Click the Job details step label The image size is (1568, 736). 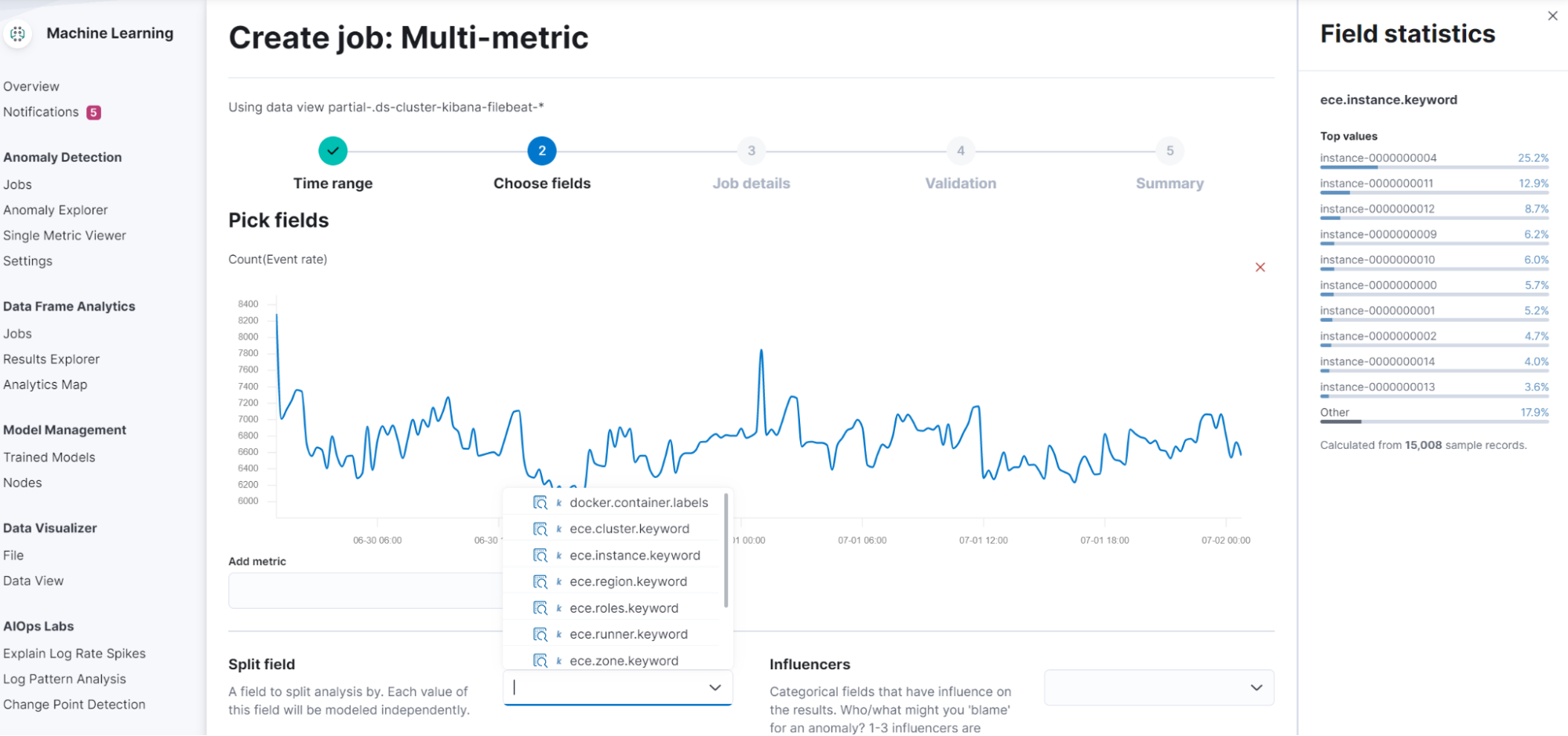point(751,183)
